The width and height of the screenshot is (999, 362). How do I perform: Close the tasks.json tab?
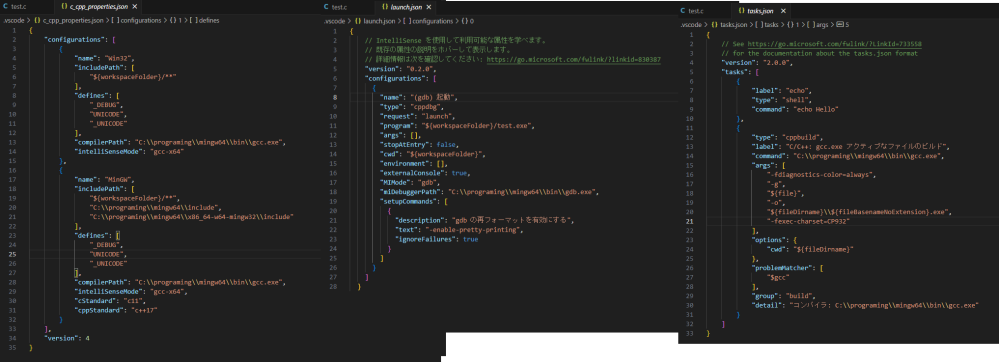[783, 11]
